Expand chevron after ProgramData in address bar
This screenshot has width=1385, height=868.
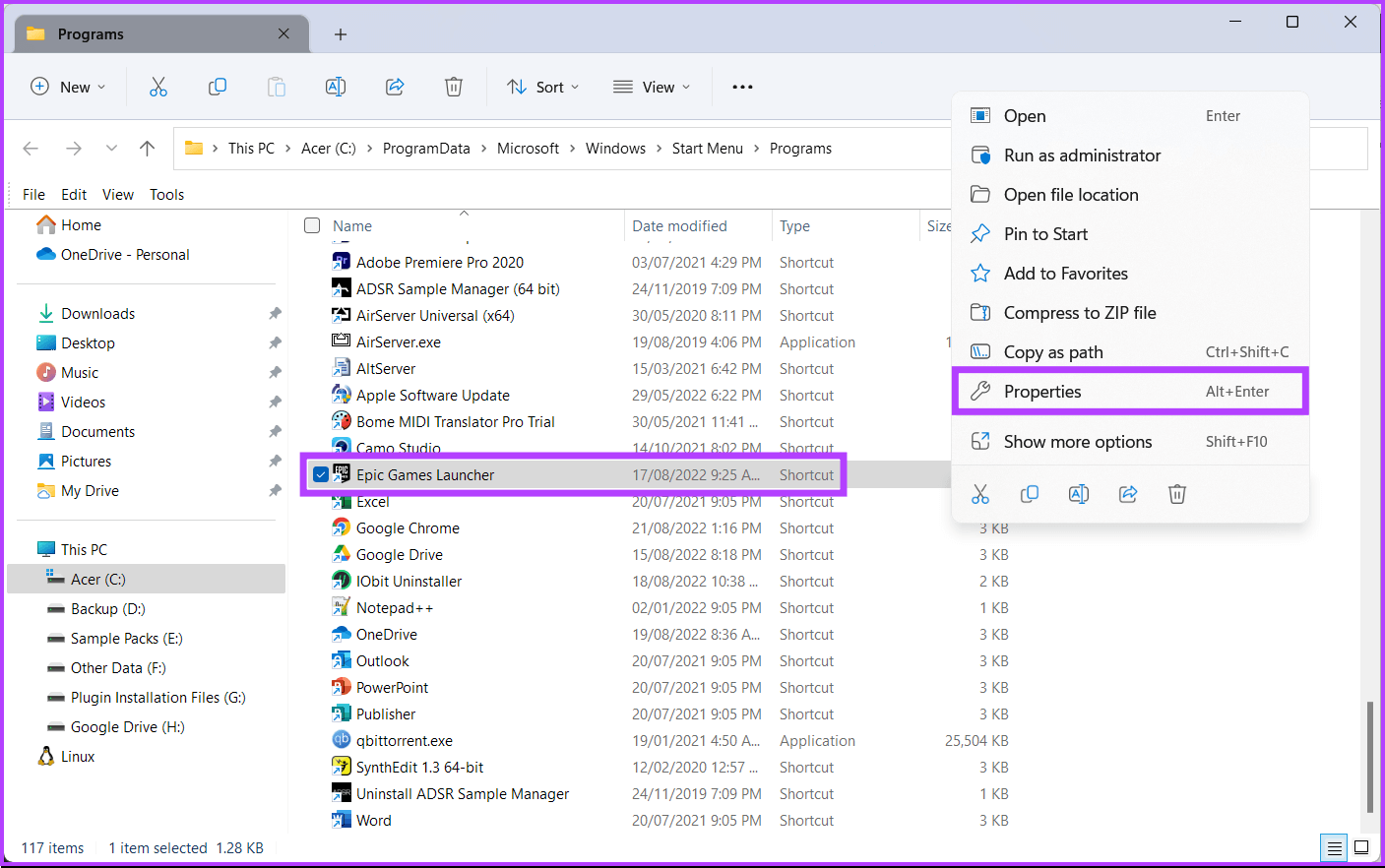(483, 149)
